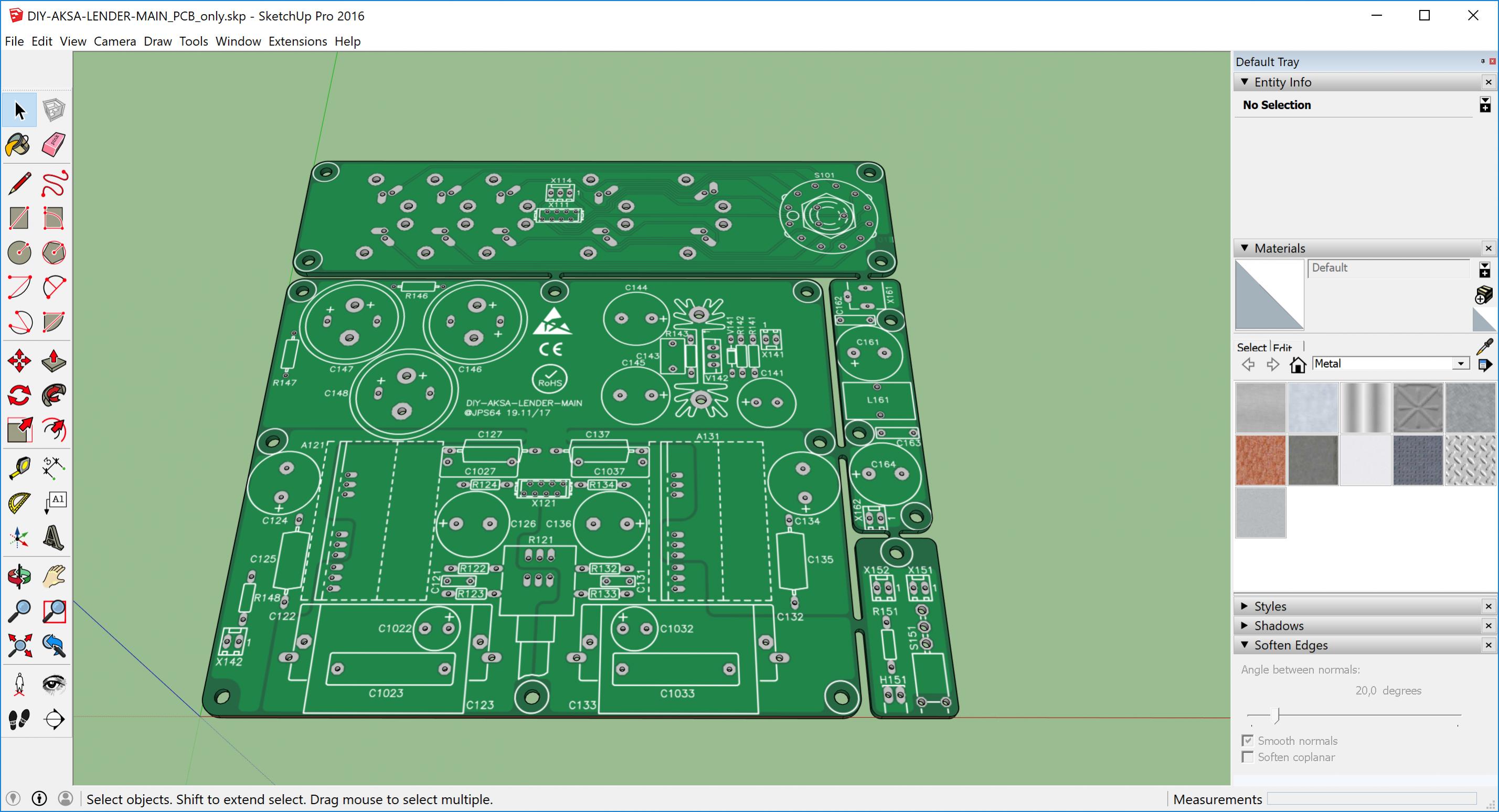Open the materials Details menu arrow

click(x=1484, y=365)
